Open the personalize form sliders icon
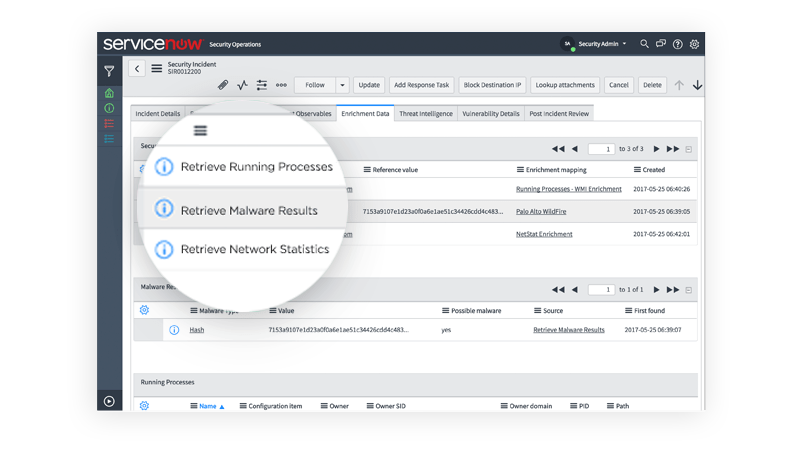This screenshot has height=457, width=800. (262, 85)
